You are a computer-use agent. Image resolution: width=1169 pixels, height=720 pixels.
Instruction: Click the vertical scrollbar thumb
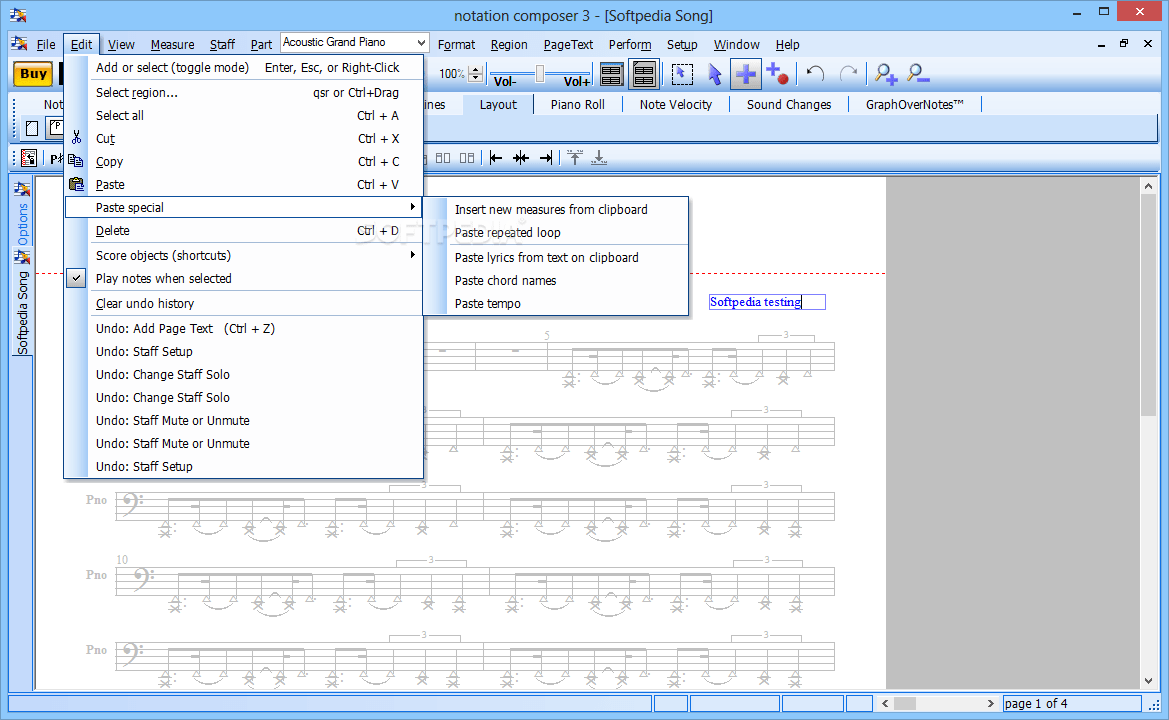tap(1148, 306)
